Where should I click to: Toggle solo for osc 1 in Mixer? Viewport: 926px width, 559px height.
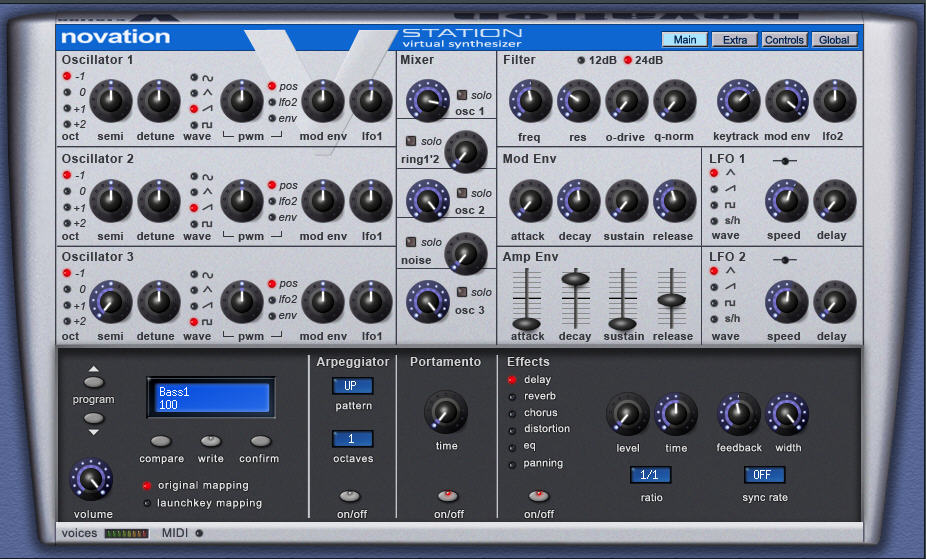[462, 94]
